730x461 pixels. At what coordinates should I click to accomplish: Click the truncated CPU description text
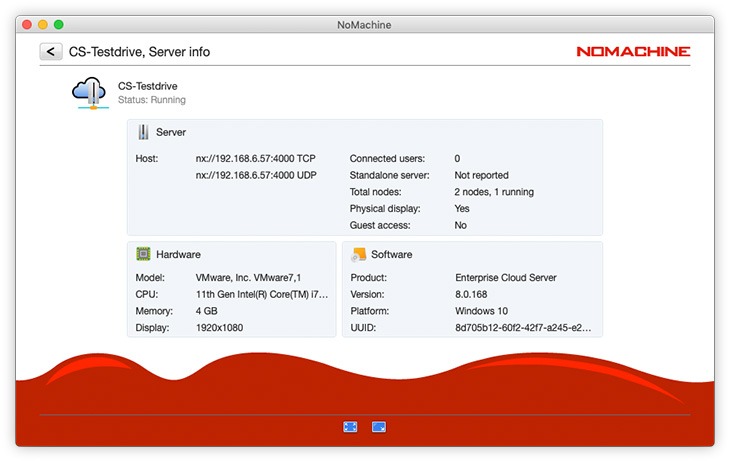pyautogui.click(x=262, y=294)
